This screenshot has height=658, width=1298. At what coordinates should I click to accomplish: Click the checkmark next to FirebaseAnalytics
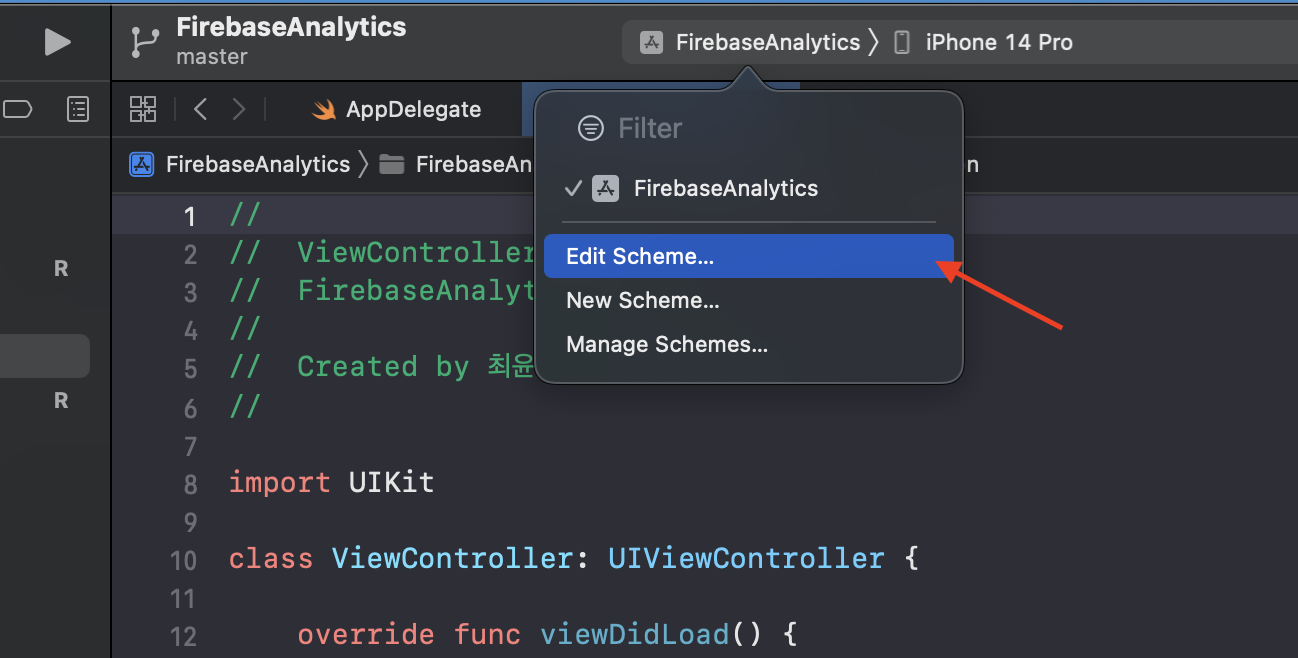(x=573, y=188)
